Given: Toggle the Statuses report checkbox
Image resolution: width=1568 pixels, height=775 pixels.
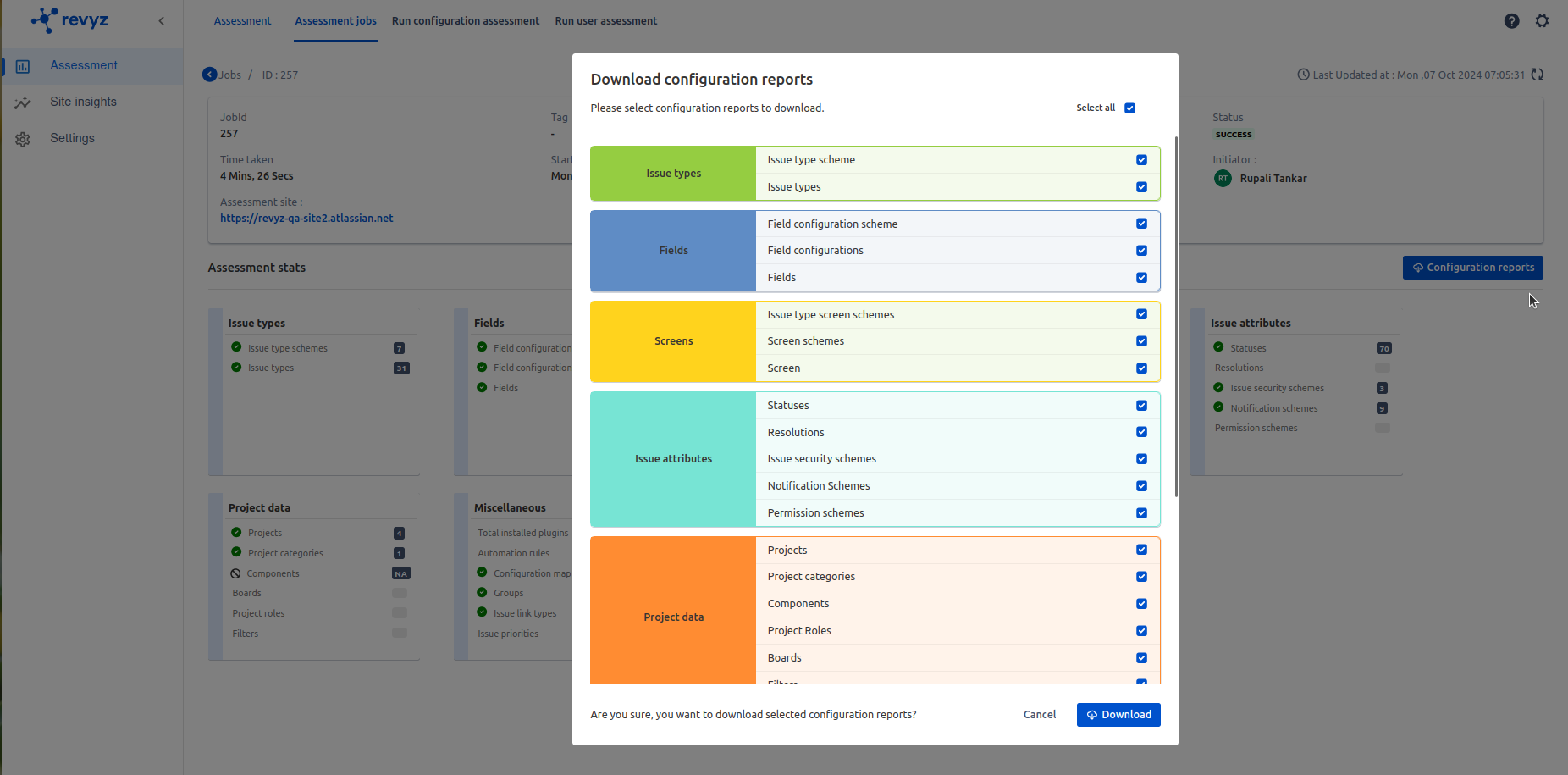Looking at the screenshot, I should tap(1141, 406).
